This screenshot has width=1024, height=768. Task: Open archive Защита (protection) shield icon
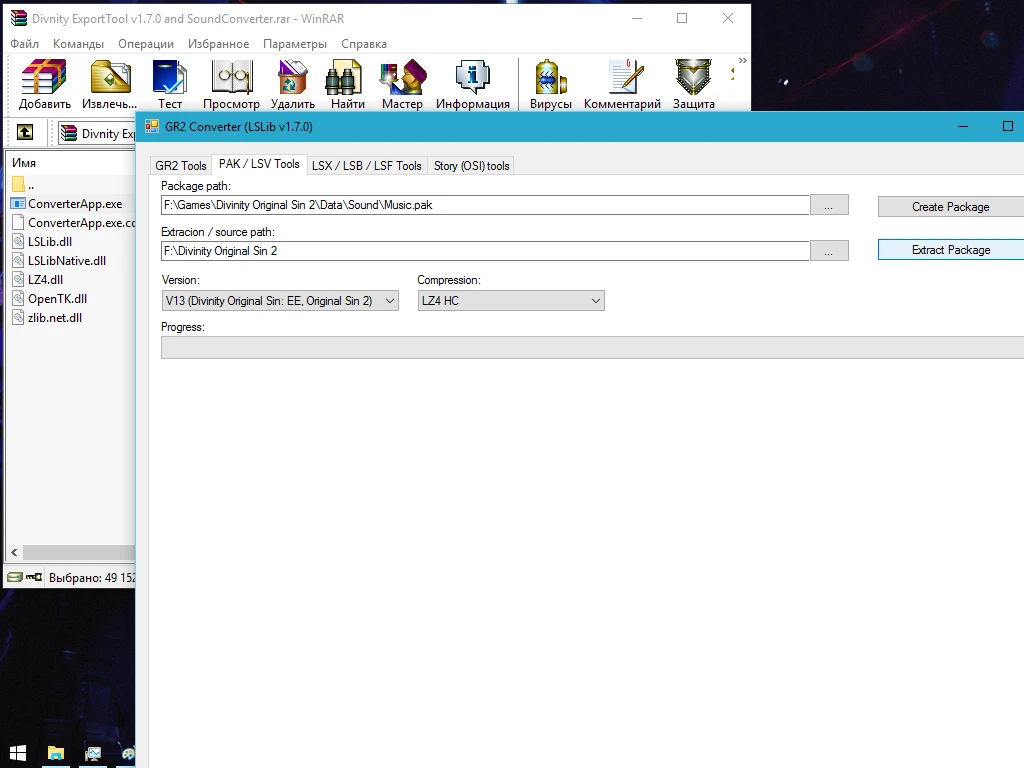(692, 82)
